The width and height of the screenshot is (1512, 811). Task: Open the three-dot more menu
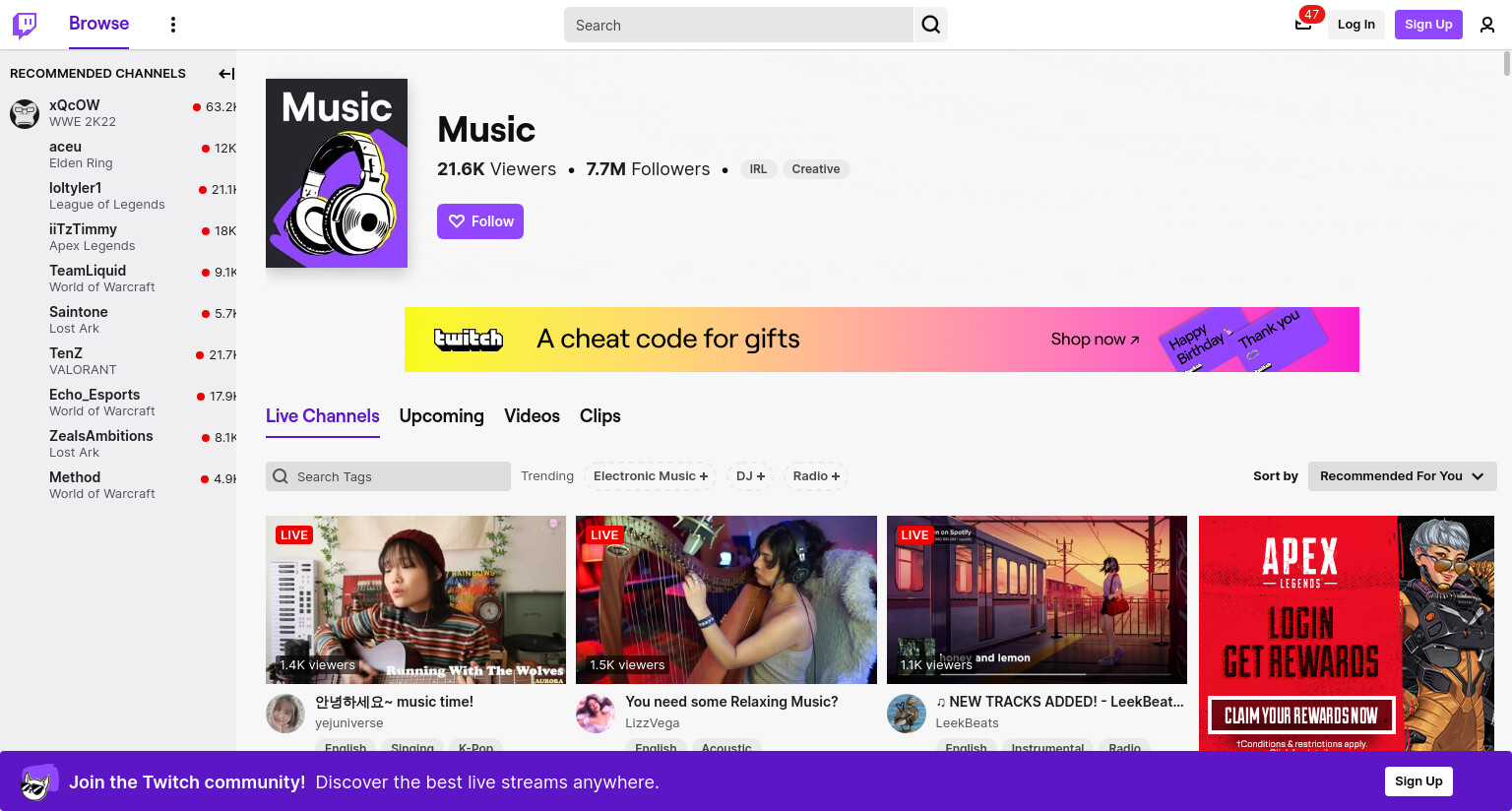(173, 25)
